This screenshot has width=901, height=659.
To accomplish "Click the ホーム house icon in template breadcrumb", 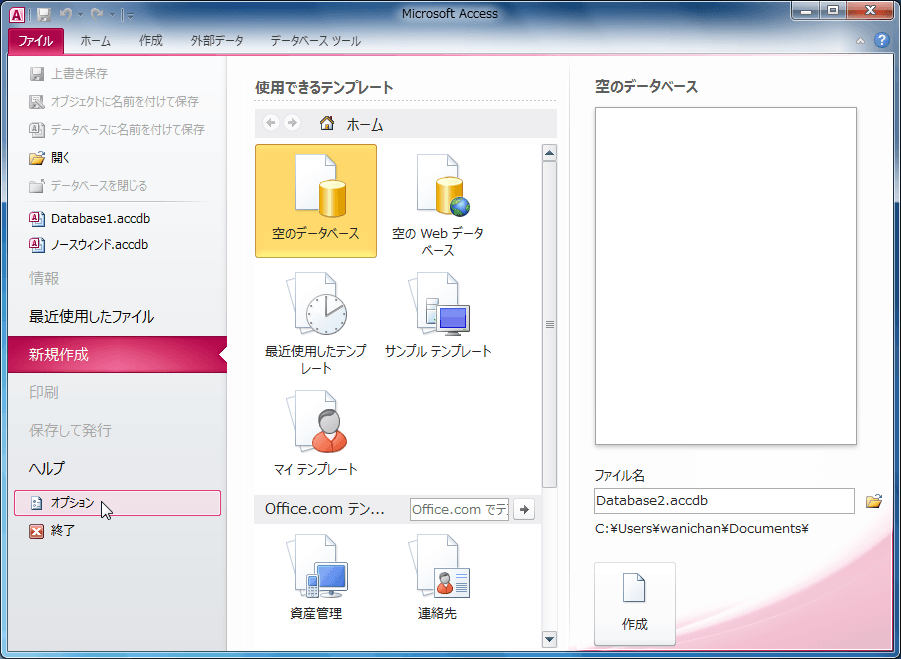I will [327, 123].
